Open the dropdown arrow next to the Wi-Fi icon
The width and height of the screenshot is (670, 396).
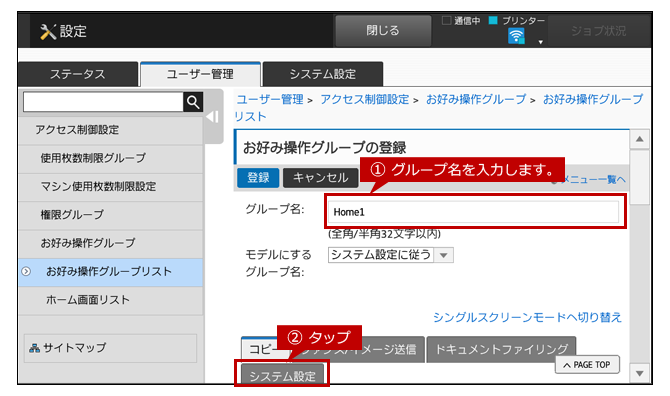coord(541,42)
